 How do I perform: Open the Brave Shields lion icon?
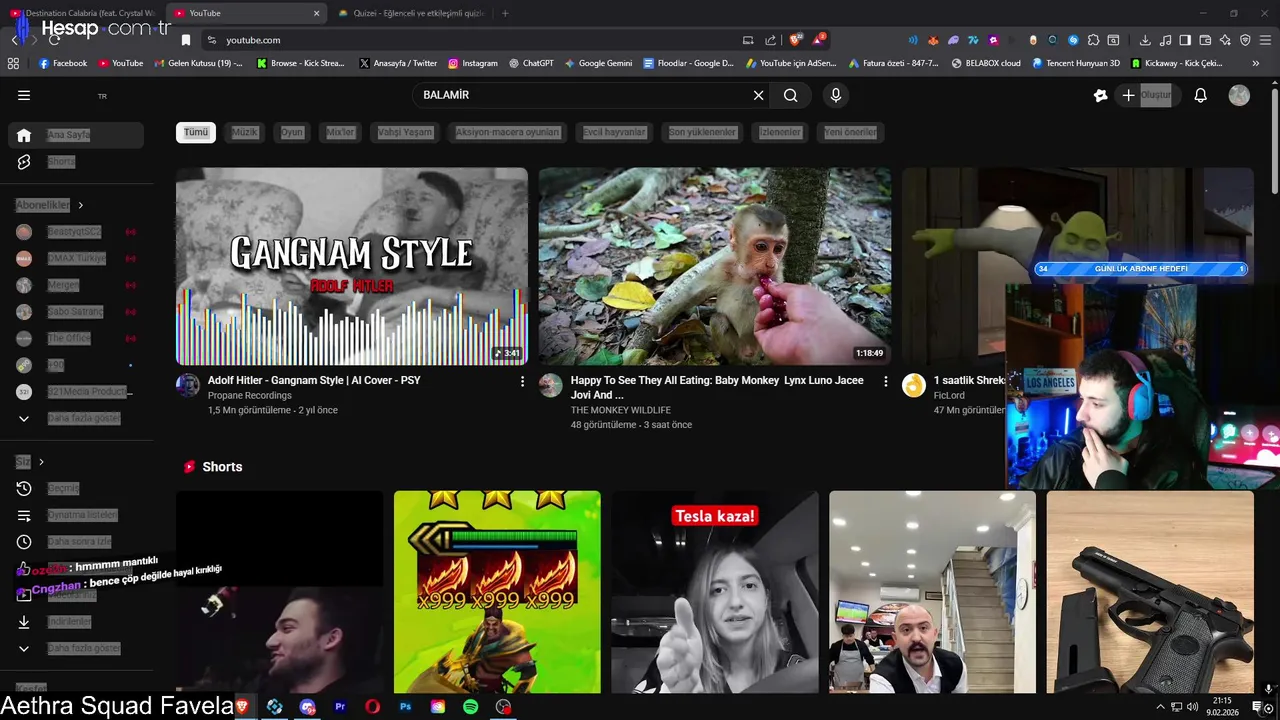click(796, 40)
